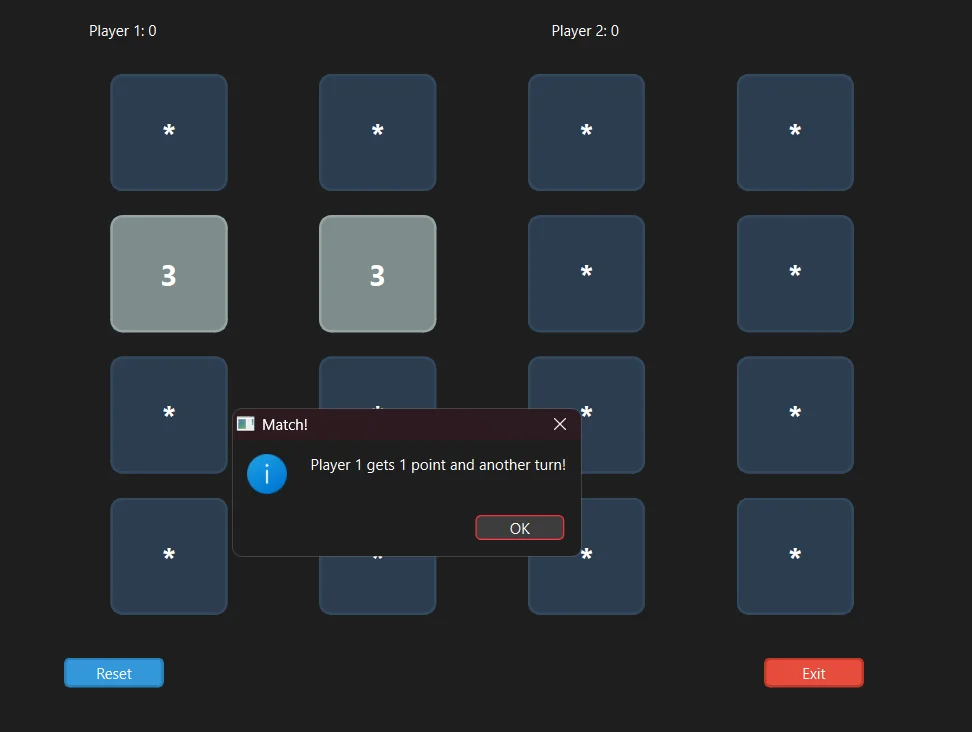Flip the third card in the top row
Screen dimensions: 972x732
[x=586, y=131]
